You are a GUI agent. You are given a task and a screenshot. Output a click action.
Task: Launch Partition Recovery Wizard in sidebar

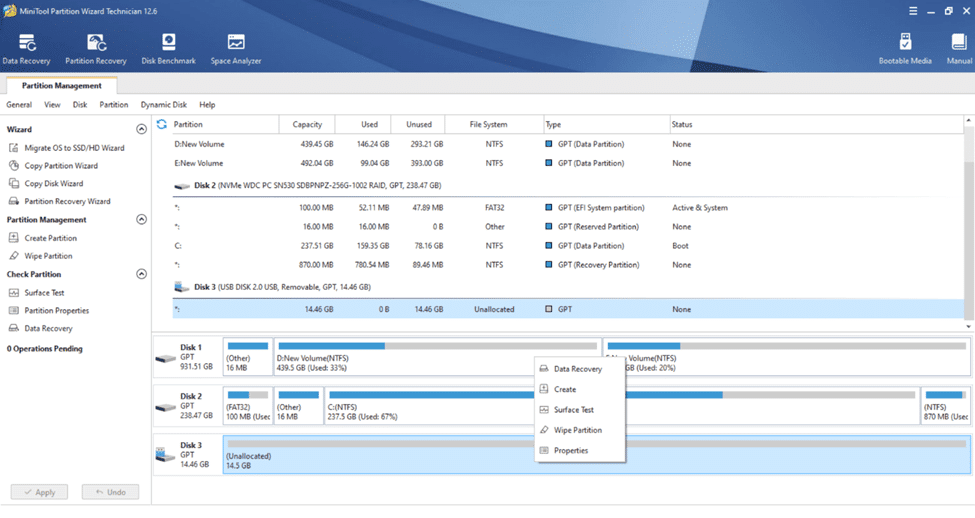click(60, 201)
